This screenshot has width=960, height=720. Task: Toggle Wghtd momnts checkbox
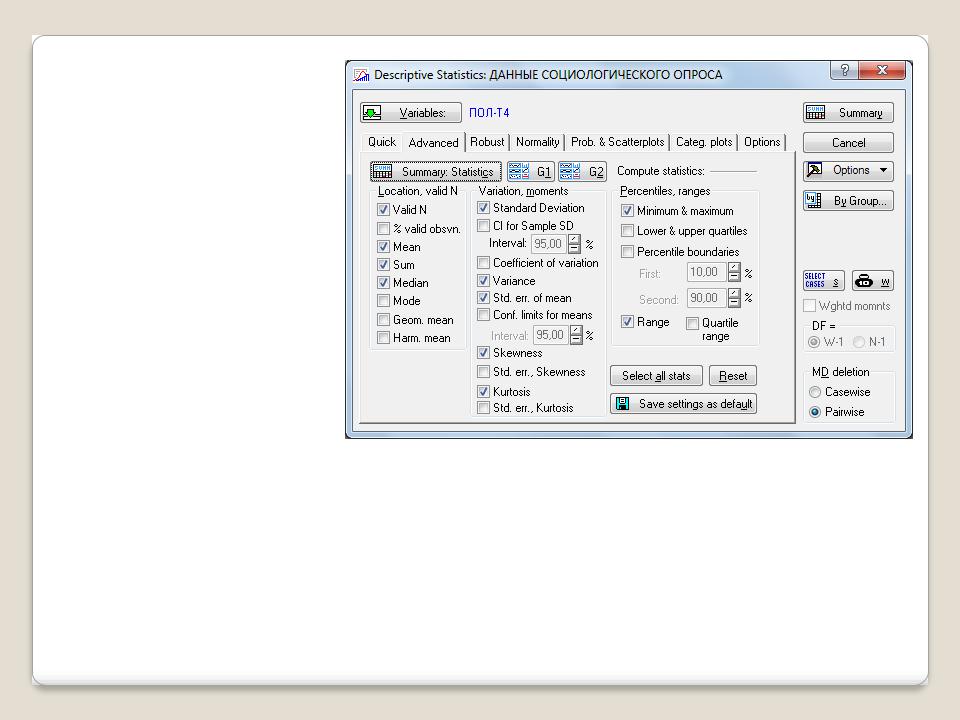pyautogui.click(x=809, y=306)
